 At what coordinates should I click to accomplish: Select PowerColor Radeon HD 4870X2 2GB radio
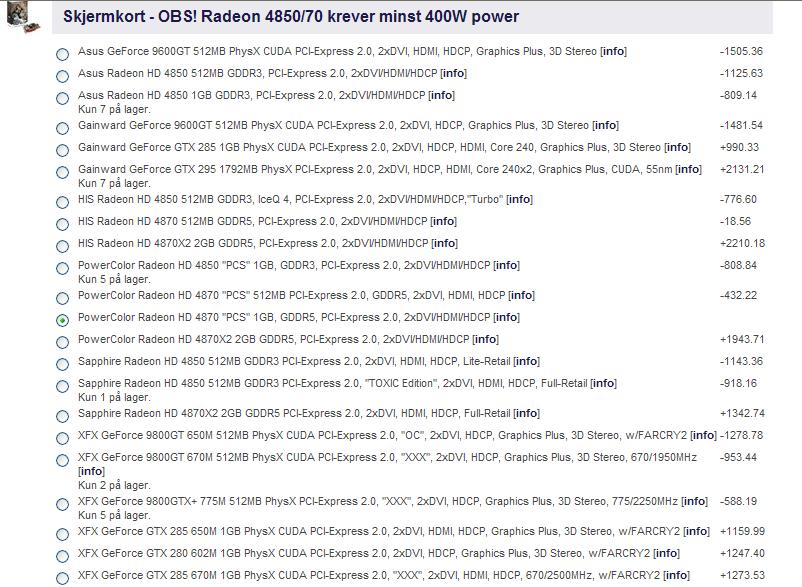62,342
